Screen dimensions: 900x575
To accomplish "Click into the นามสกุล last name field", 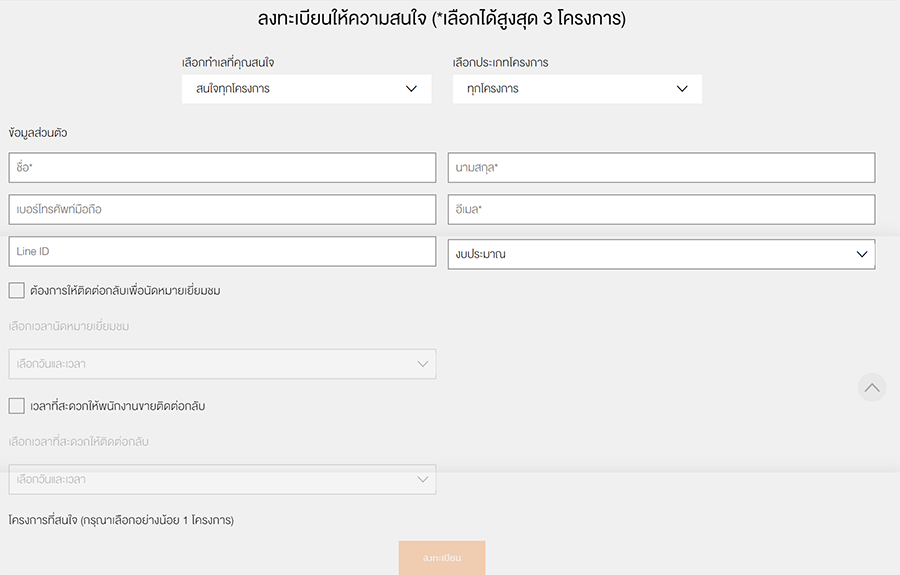I will click(661, 167).
